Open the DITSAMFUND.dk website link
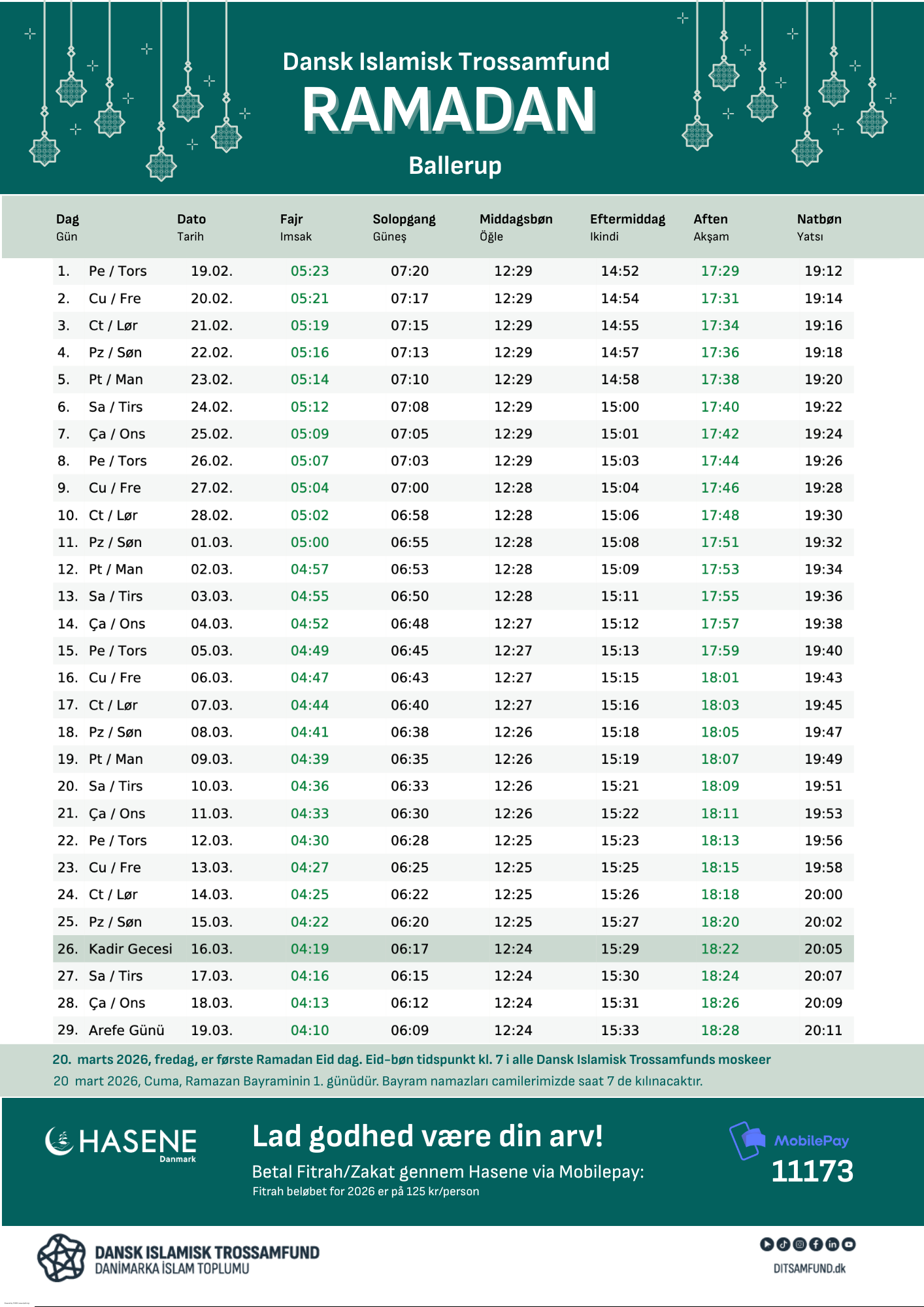This screenshot has height=1307, width=924. point(809,1268)
